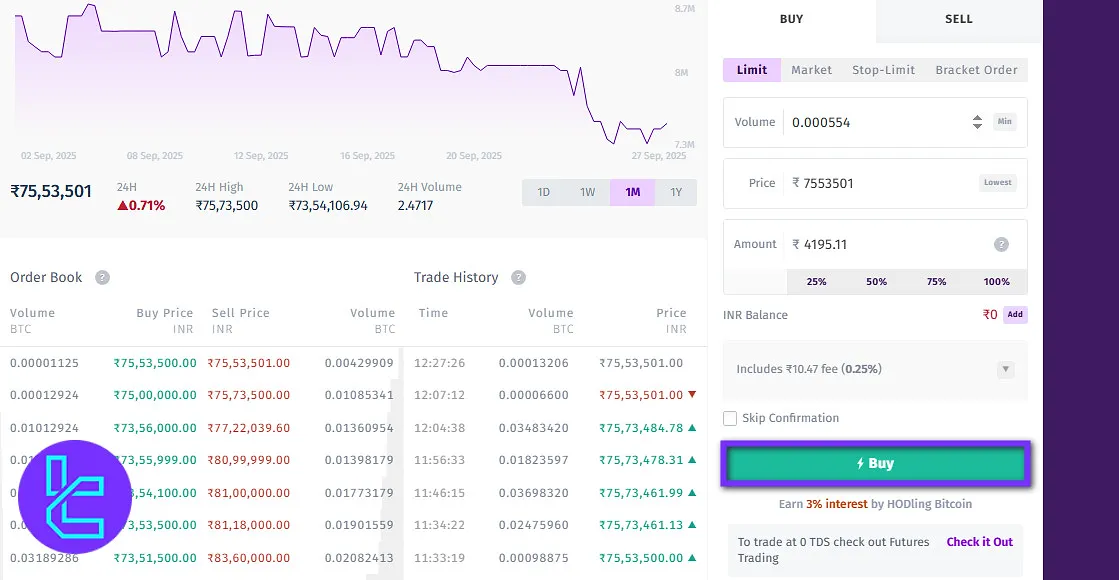Click the CoinDCX logo in the corner
1119x580 pixels.
tap(74, 496)
